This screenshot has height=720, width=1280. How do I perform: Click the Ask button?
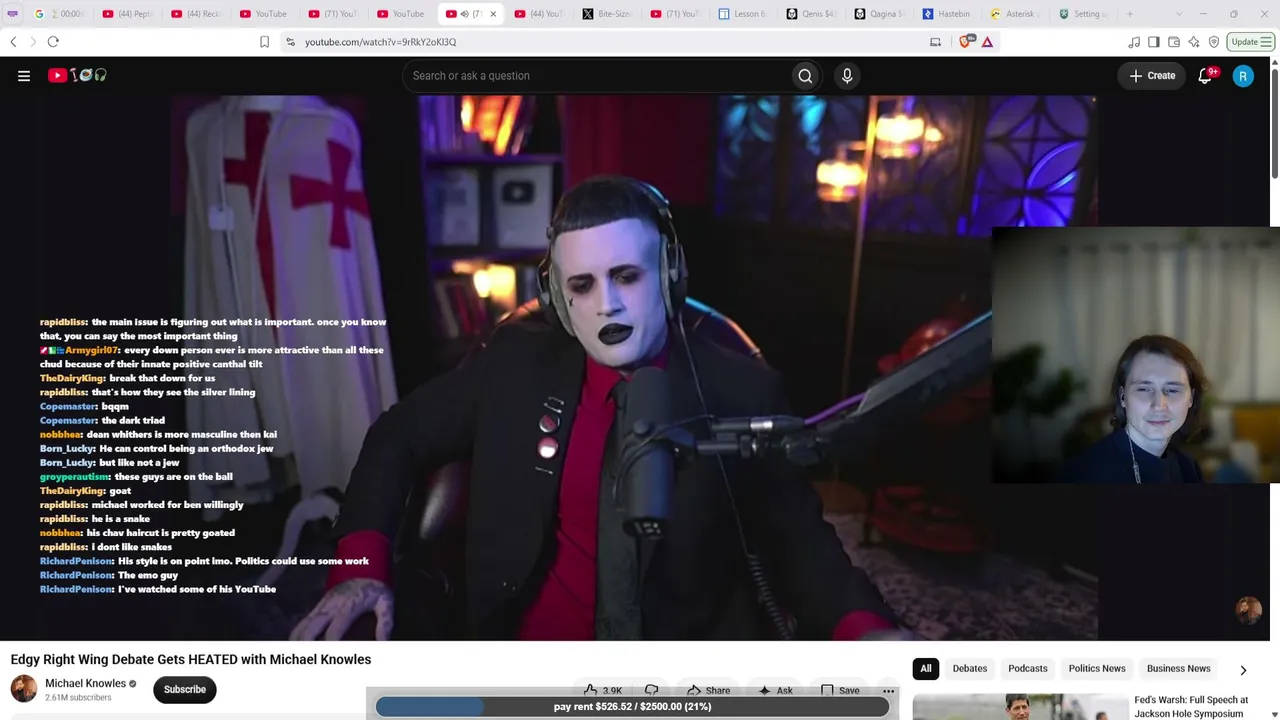pyautogui.click(x=775, y=690)
